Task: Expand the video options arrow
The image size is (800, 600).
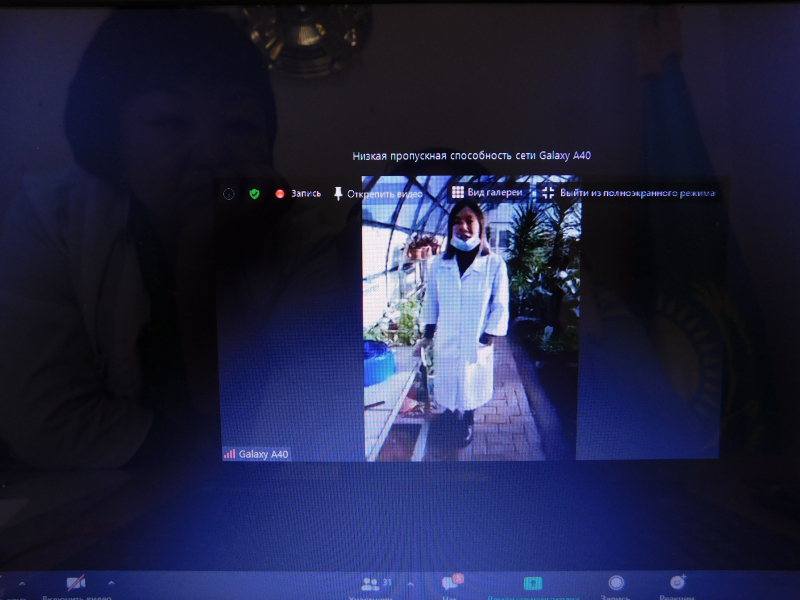Action: coord(110,582)
